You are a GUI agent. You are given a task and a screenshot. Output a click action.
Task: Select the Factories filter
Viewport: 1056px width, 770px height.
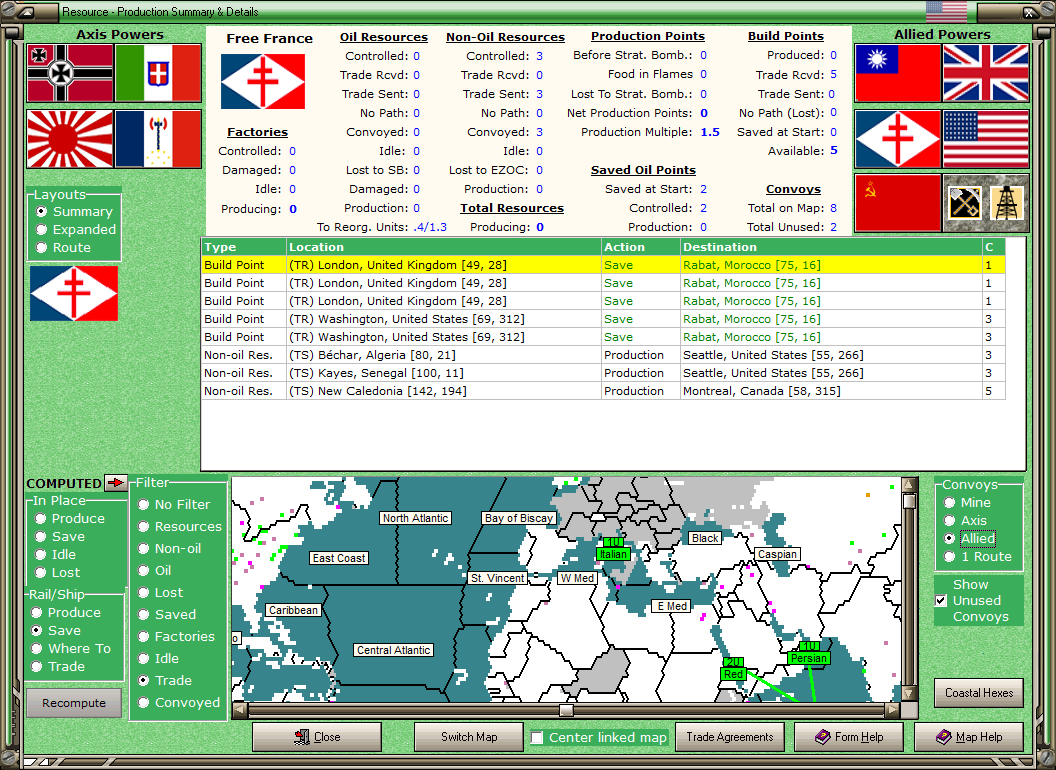176,637
